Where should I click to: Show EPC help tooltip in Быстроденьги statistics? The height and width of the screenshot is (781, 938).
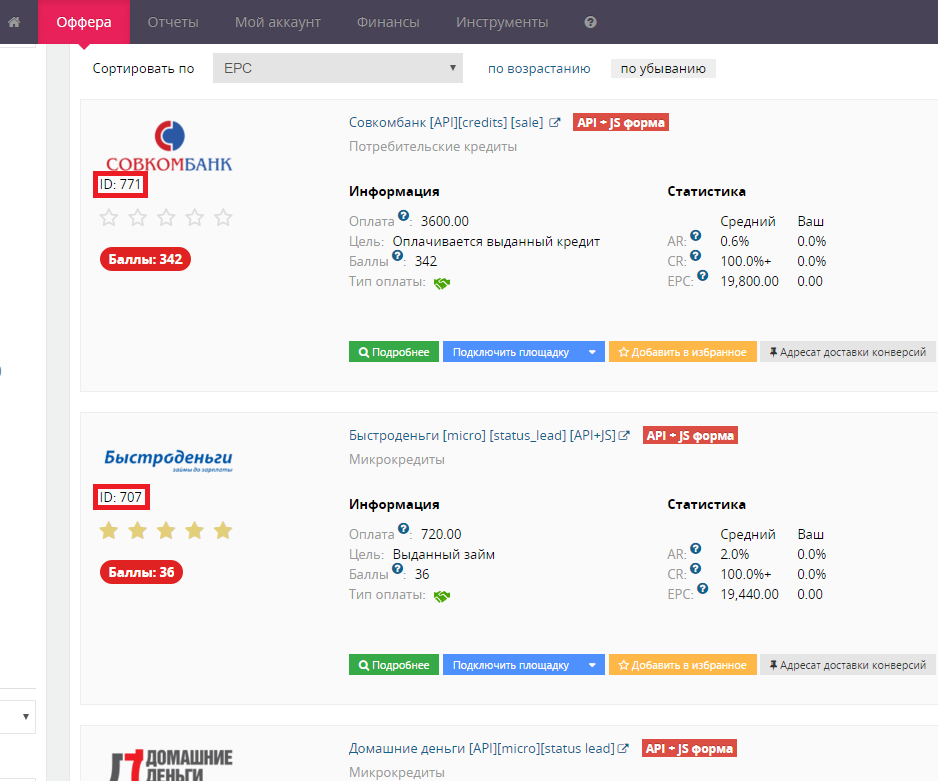pos(702,588)
